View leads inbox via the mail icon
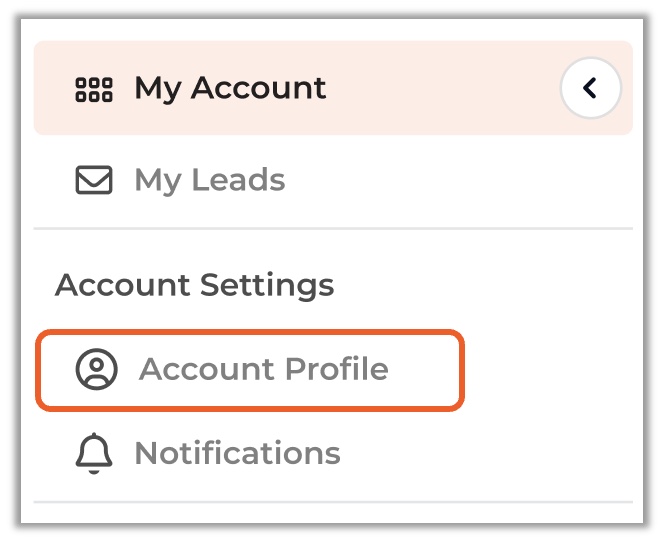The height and width of the screenshot is (538, 664). (x=94, y=180)
